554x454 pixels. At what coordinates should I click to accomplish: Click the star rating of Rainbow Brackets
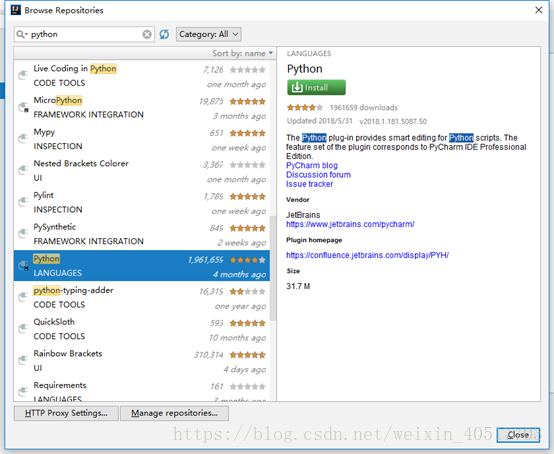point(248,355)
